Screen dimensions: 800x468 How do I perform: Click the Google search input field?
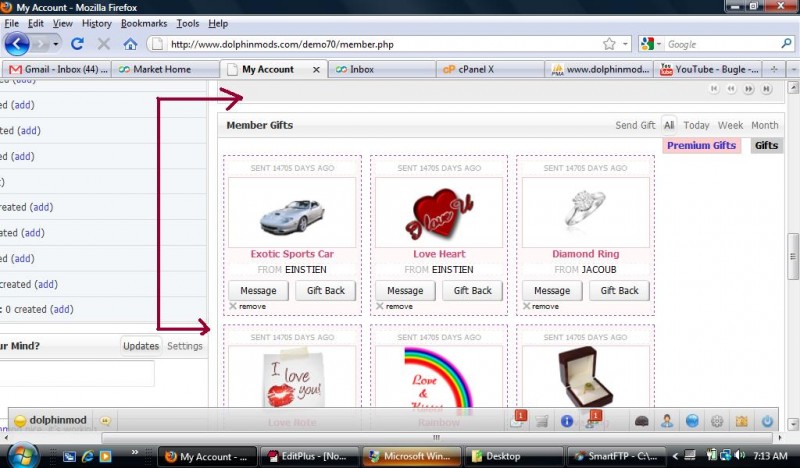pyautogui.click(x=721, y=44)
